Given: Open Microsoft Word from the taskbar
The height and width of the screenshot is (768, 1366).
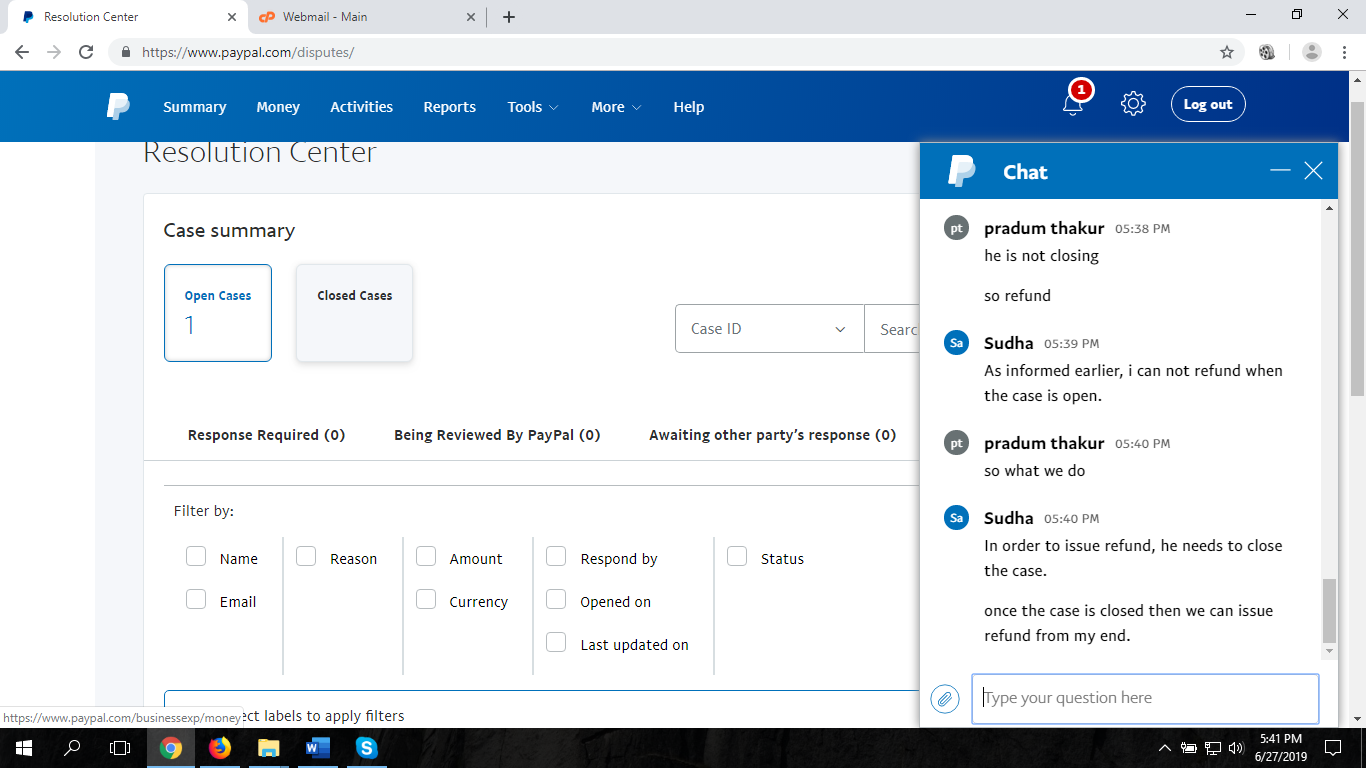Looking at the screenshot, I should tap(317, 747).
